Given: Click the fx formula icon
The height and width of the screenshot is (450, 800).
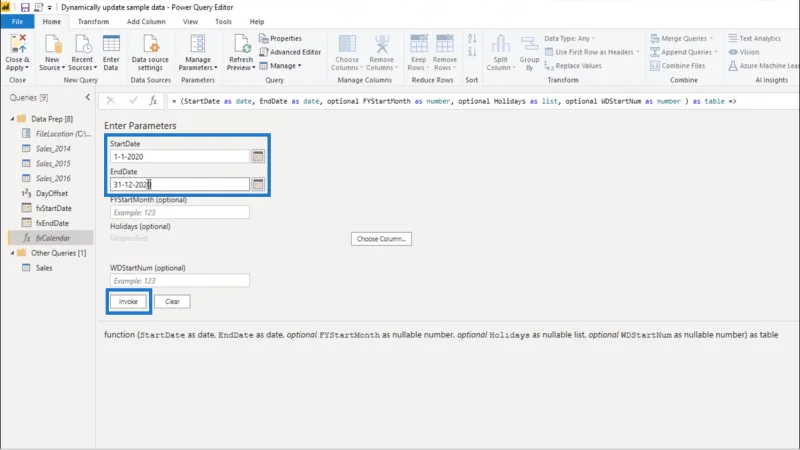Looking at the screenshot, I should click(153, 101).
